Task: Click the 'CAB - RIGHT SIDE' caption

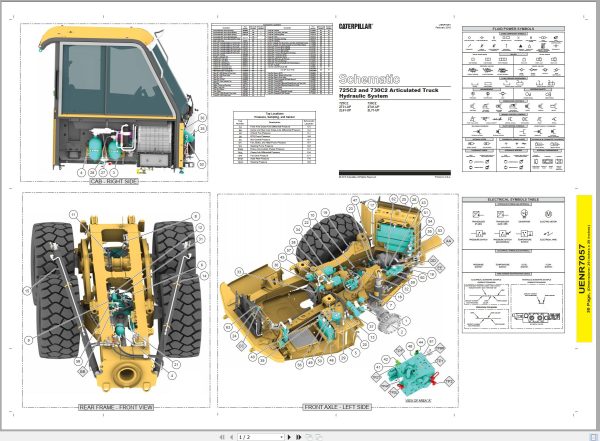Action: (x=114, y=181)
